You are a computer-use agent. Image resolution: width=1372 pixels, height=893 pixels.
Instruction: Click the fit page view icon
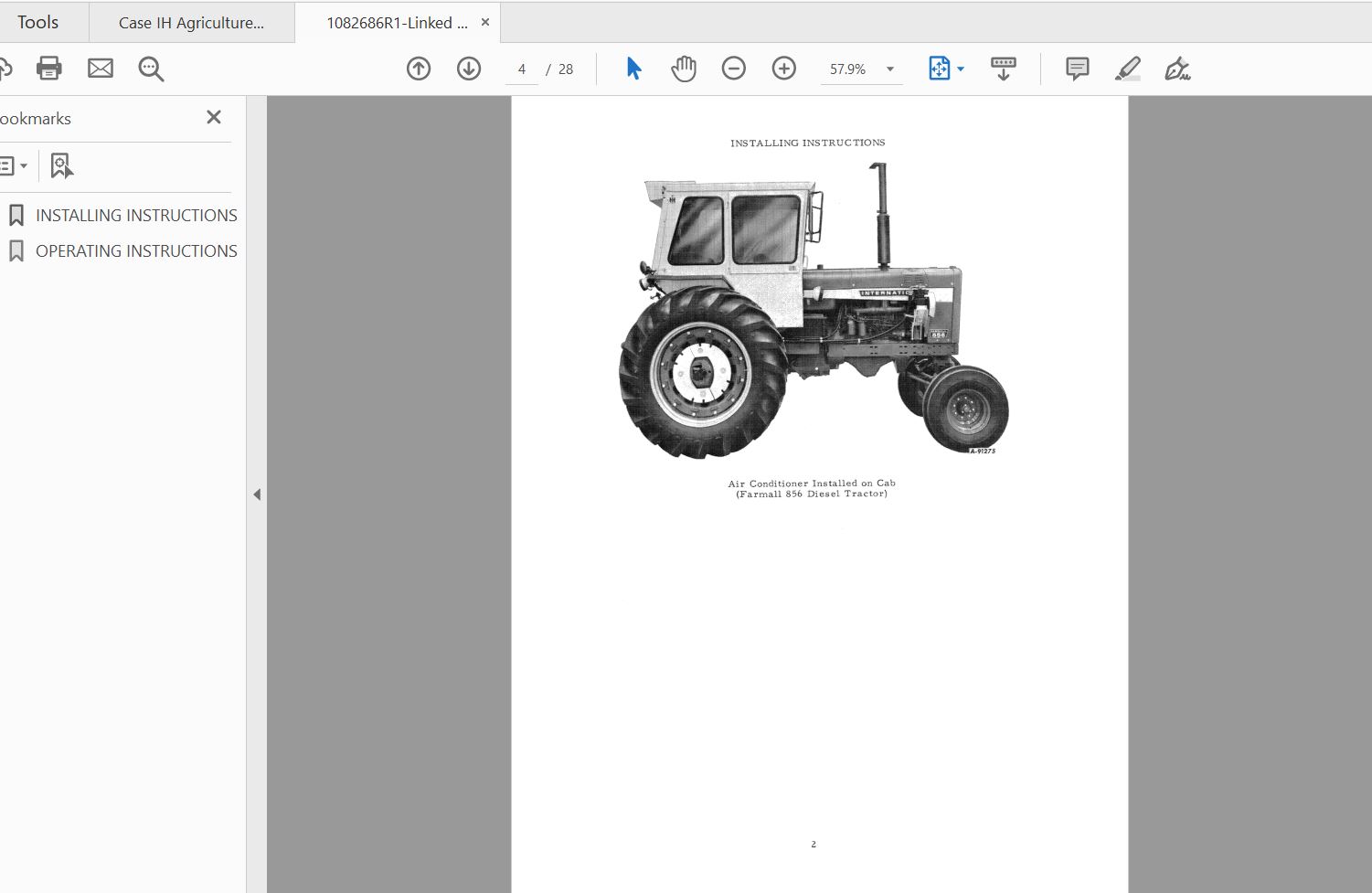pos(939,69)
